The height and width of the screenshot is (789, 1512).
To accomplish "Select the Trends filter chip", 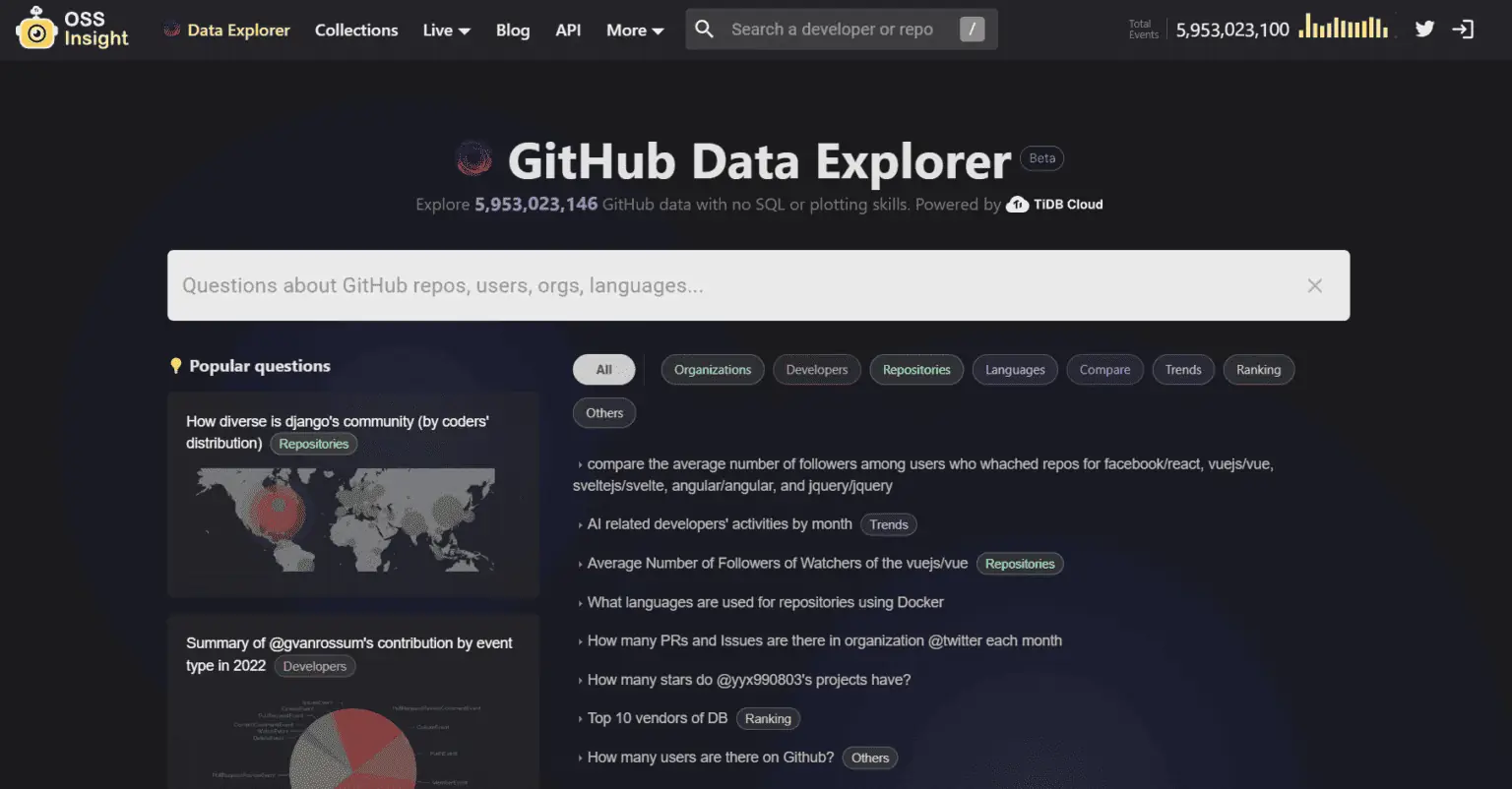I will [x=1183, y=370].
